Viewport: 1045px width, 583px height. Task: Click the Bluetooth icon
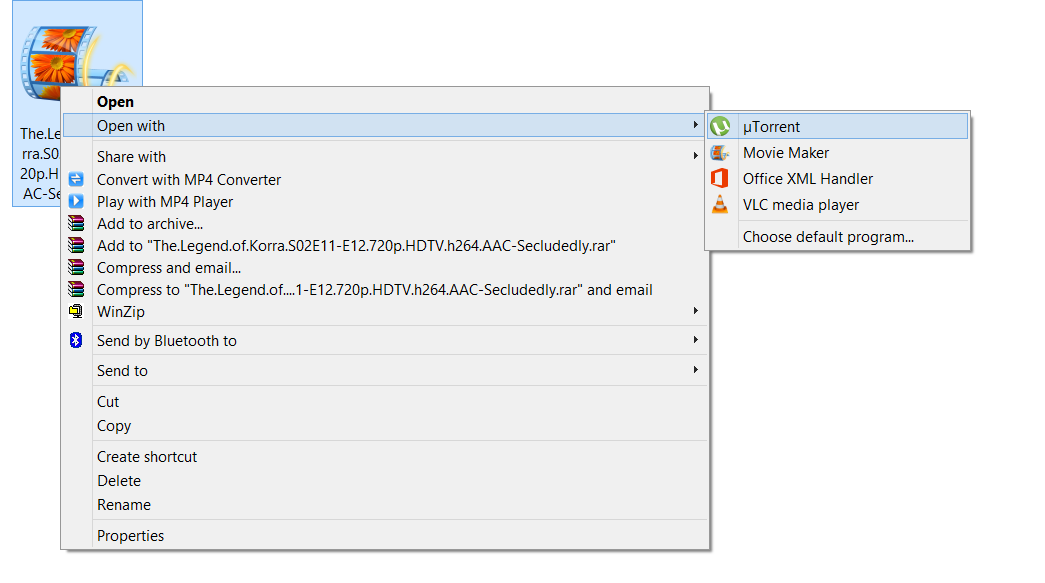(76, 340)
